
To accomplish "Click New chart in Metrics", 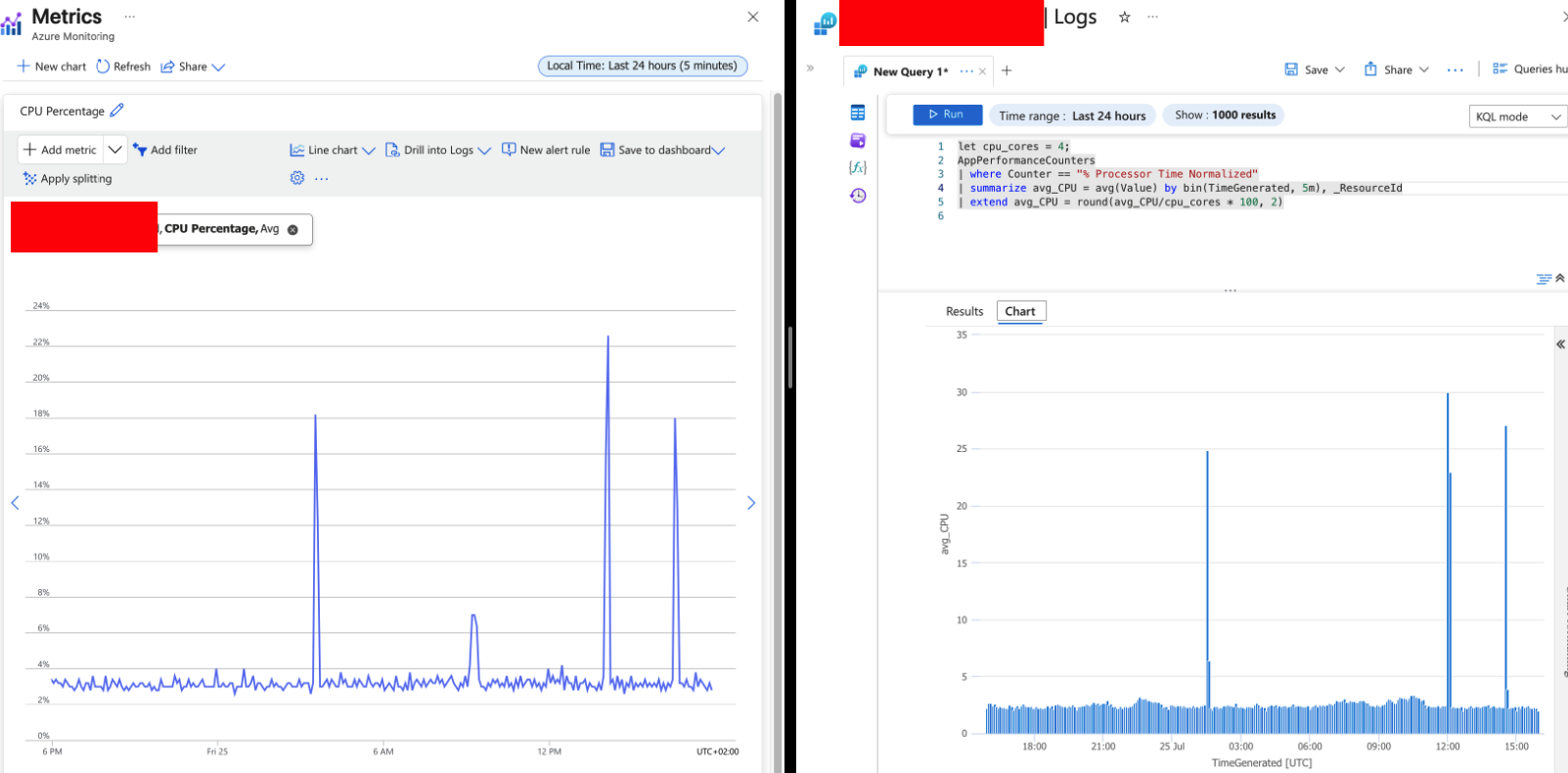I will tap(51, 67).
